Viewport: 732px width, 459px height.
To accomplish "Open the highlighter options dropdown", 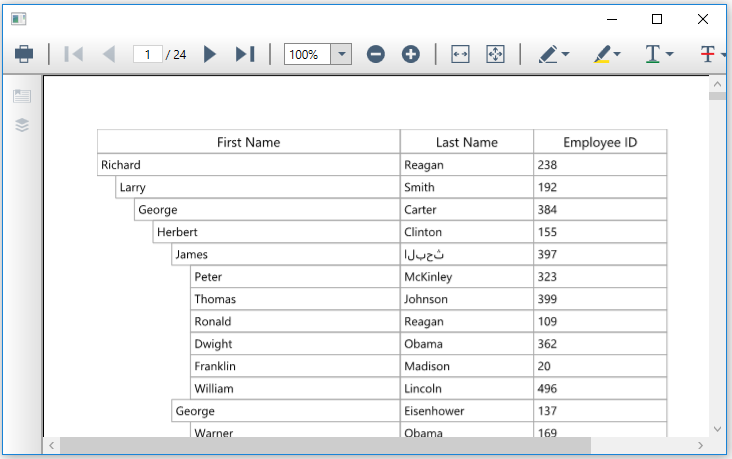I will coord(617,54).
